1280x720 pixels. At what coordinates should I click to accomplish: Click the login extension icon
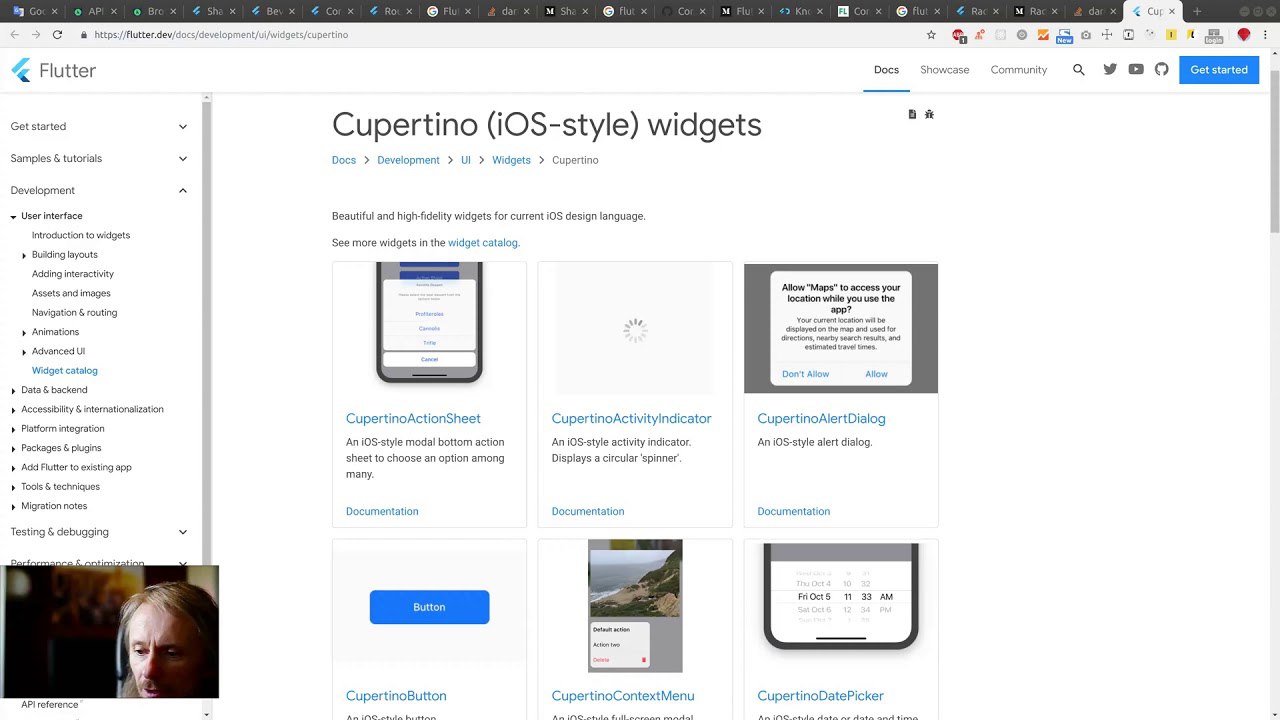(x=1213, y=35)
